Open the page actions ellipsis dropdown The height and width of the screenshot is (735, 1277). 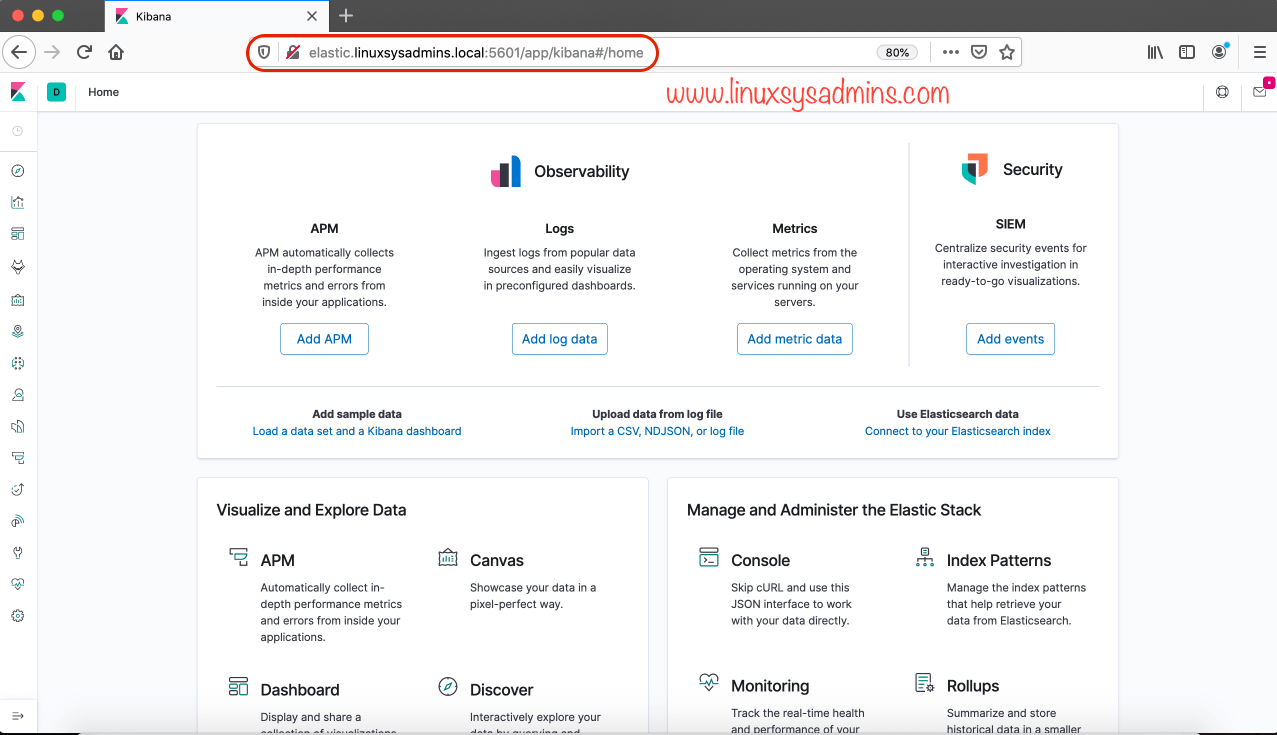(949, 52)
